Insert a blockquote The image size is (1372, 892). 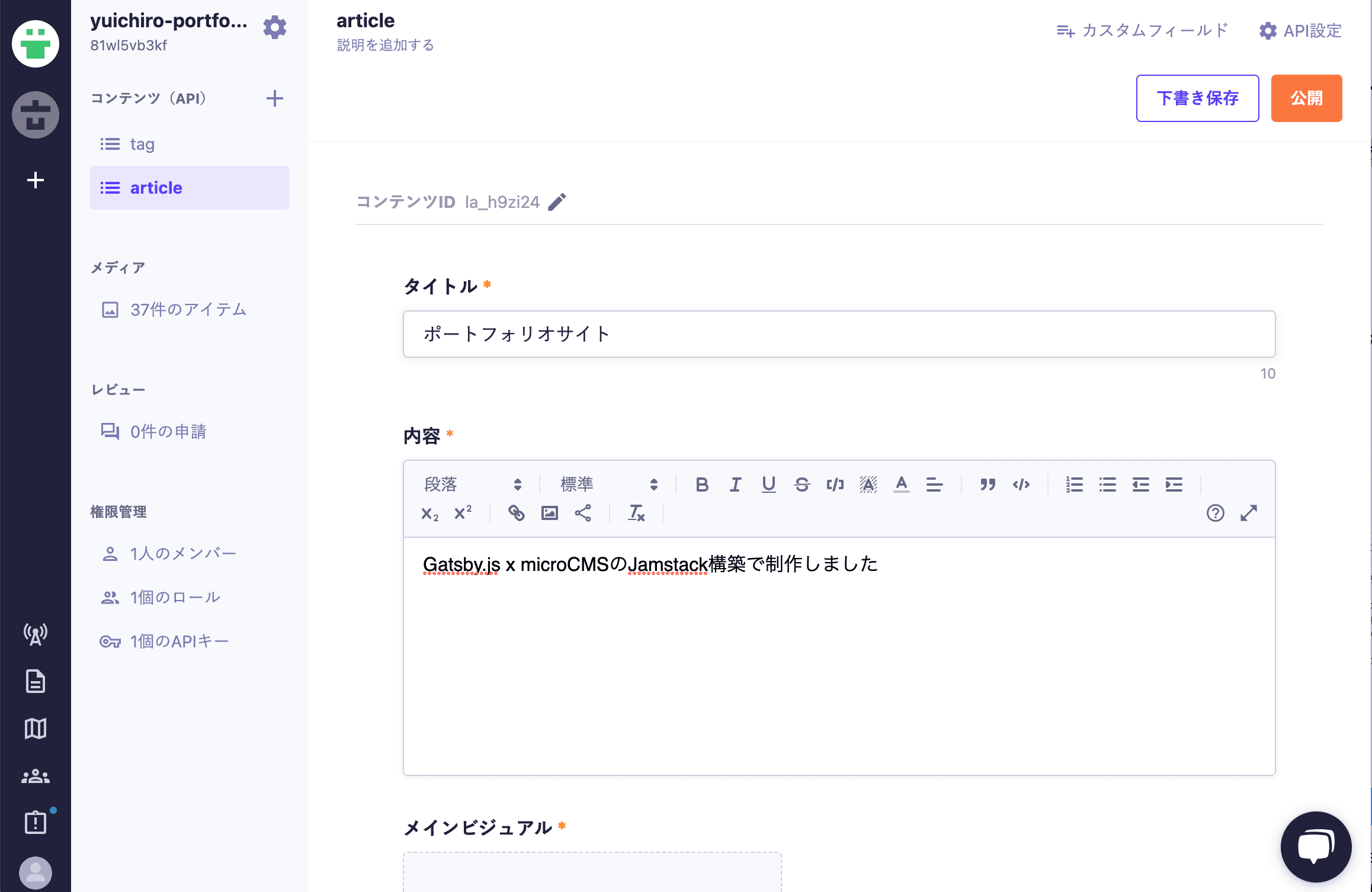(987, 484)
